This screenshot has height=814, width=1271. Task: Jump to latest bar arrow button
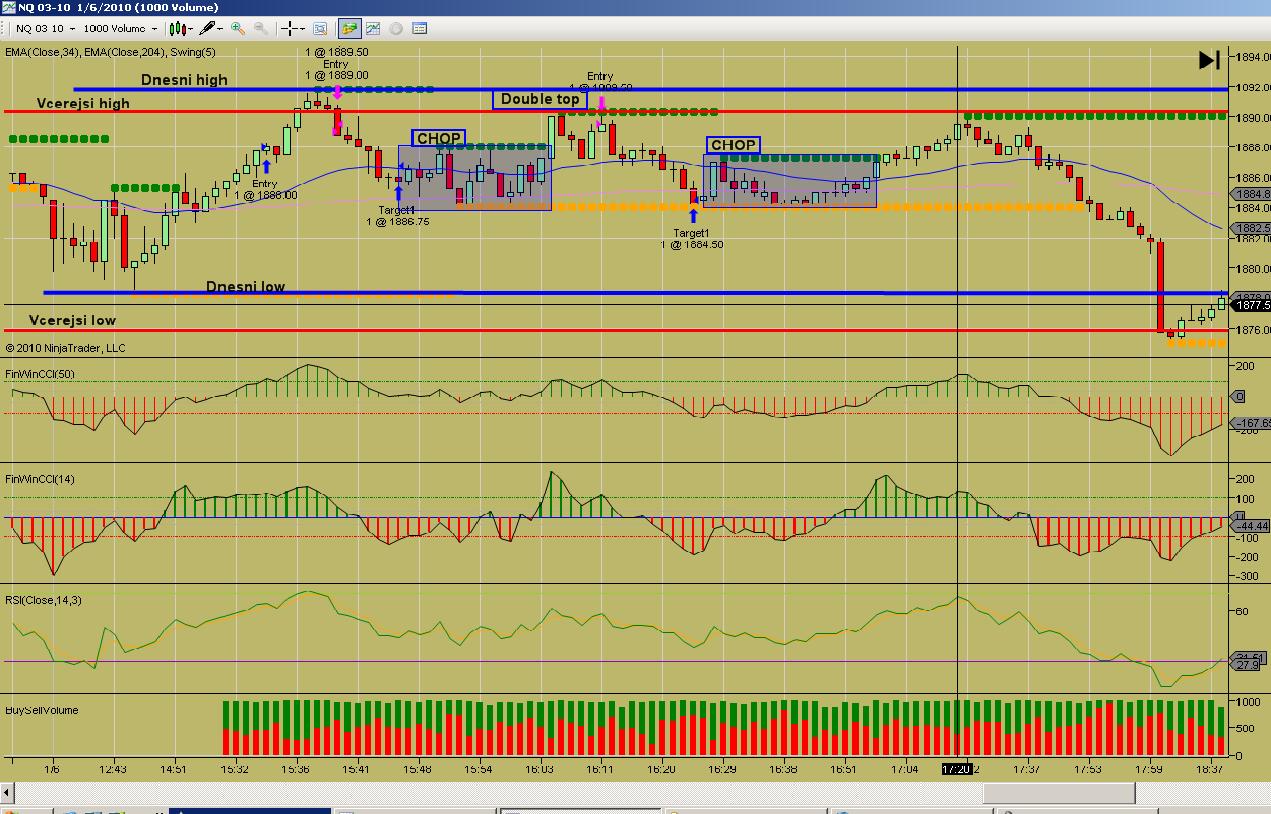click(x=1209, y=60)
